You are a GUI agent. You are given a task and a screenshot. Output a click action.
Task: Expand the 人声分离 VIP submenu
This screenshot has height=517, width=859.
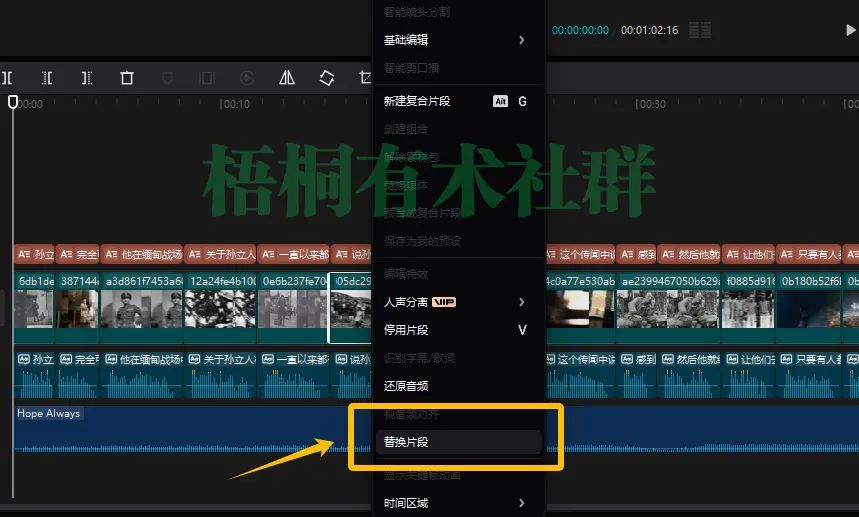point(459,302)
